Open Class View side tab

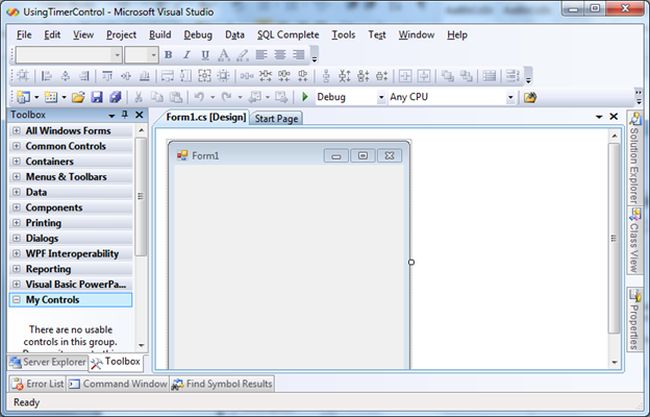[634, 240]
